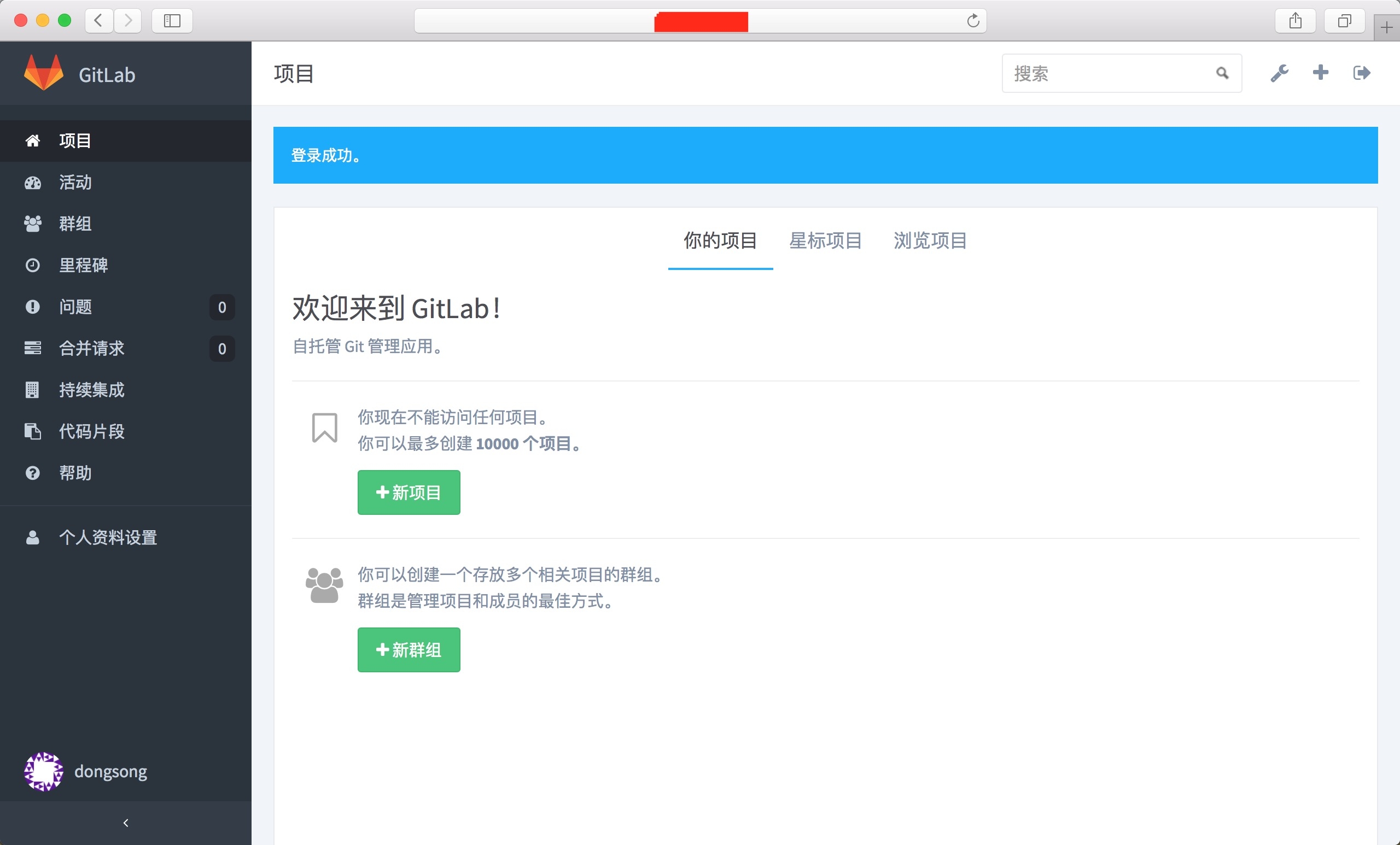
Task: Toggle the Safari sidebar panel
Action: tap(172, 20)
